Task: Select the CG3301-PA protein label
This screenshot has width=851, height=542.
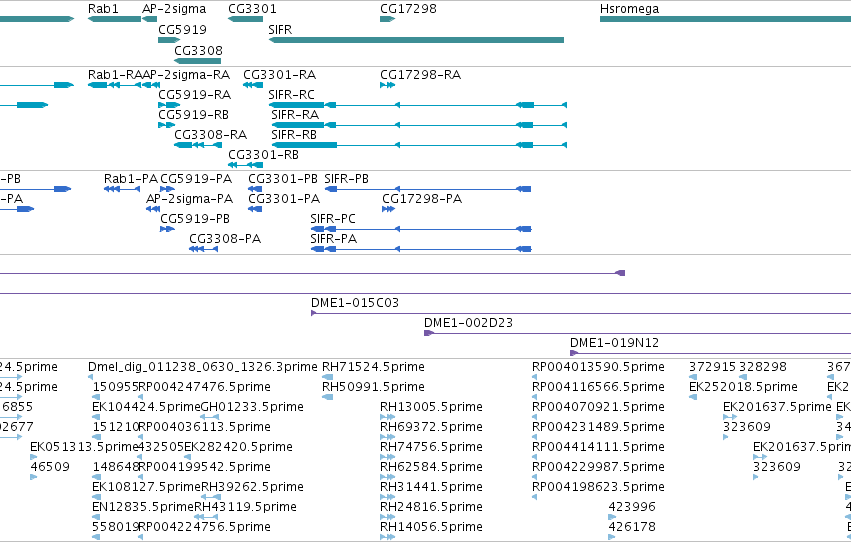Action: coord(284,199)
